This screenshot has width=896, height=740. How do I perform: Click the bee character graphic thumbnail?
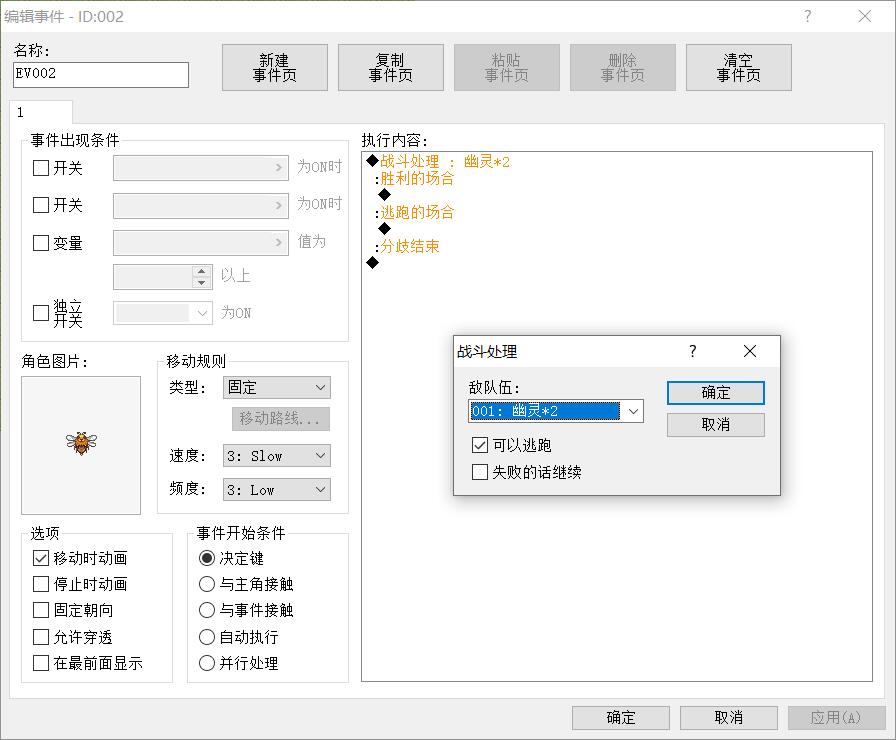(81, 444)
